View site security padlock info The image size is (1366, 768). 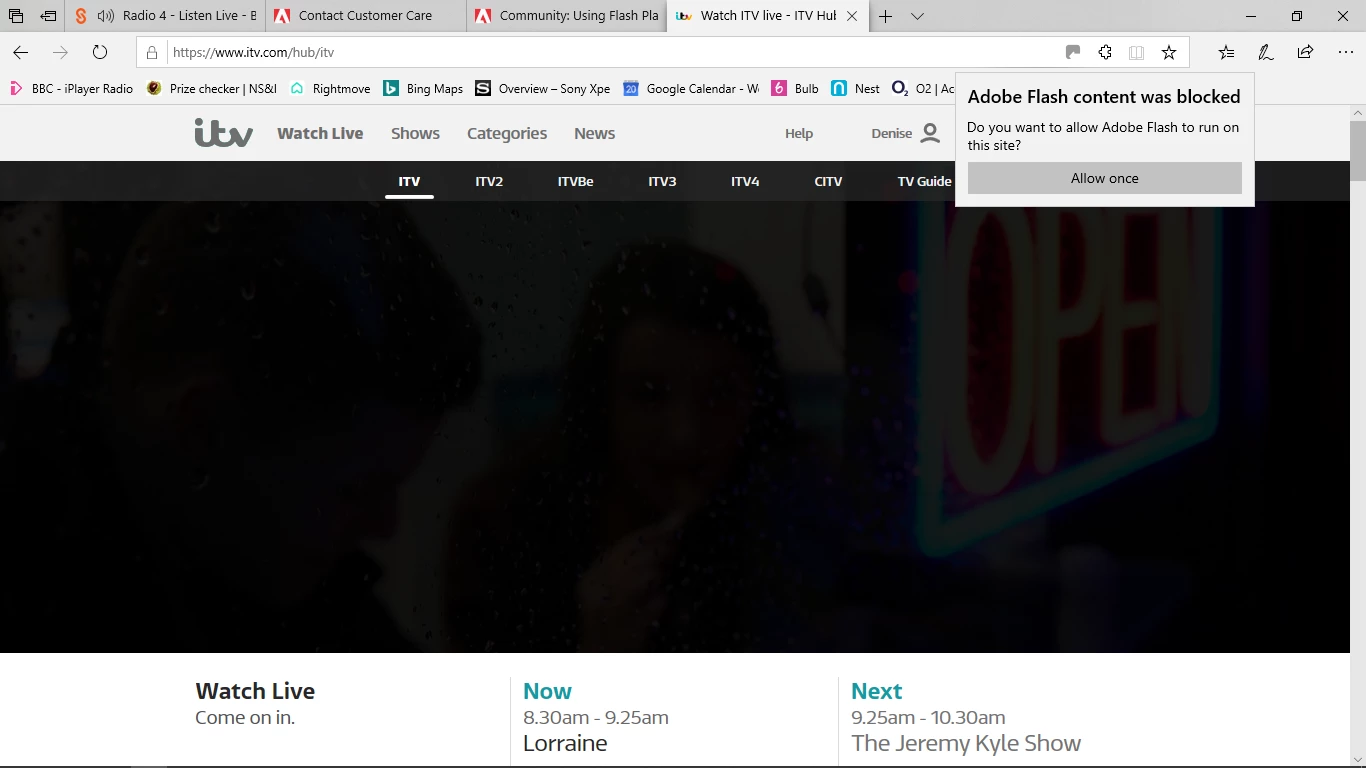coord(152,52)
